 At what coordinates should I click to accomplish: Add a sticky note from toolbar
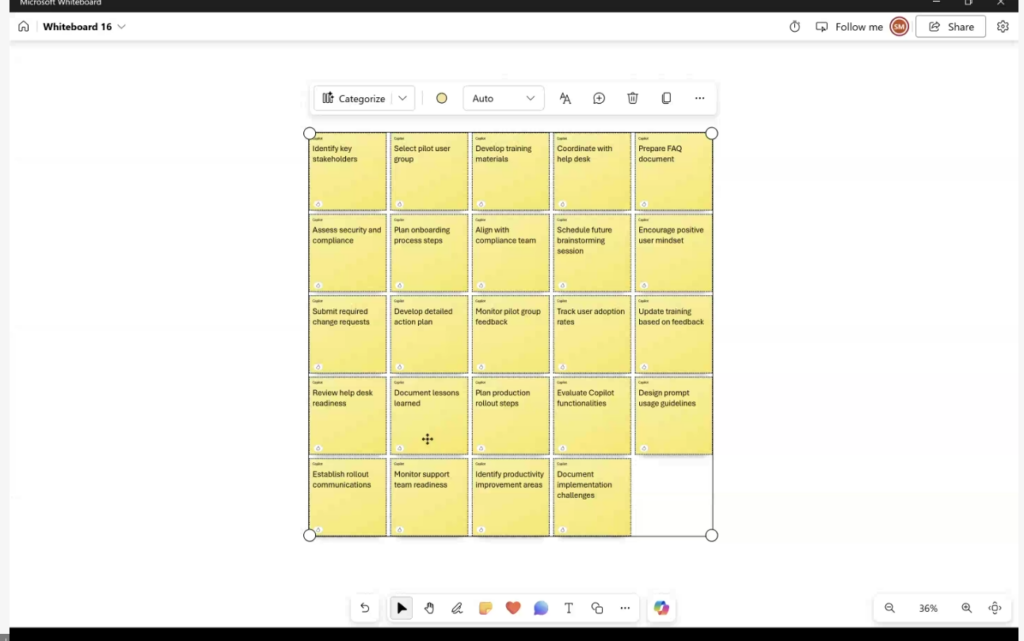tap(485, 608)
